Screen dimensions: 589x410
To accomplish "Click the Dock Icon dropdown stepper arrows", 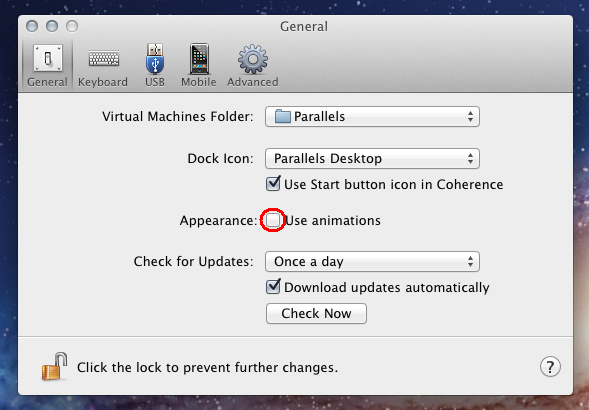I will click(470, 159).
